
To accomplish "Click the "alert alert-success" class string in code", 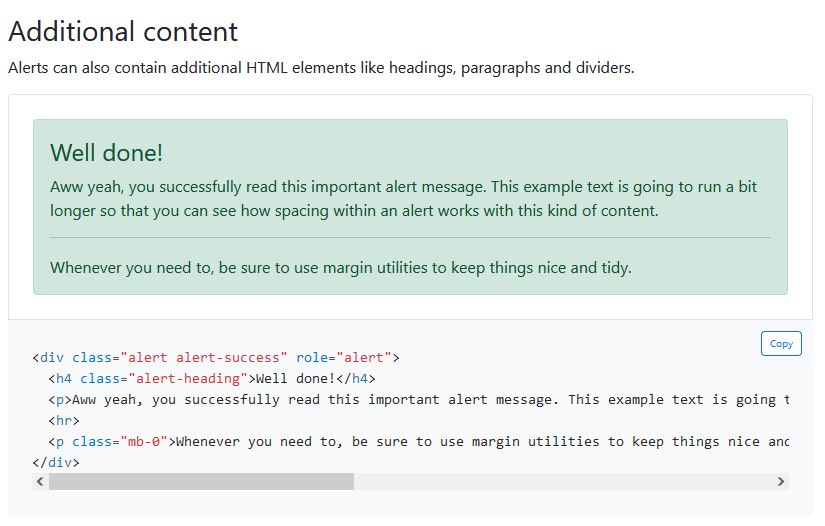I will pos(204,358).
